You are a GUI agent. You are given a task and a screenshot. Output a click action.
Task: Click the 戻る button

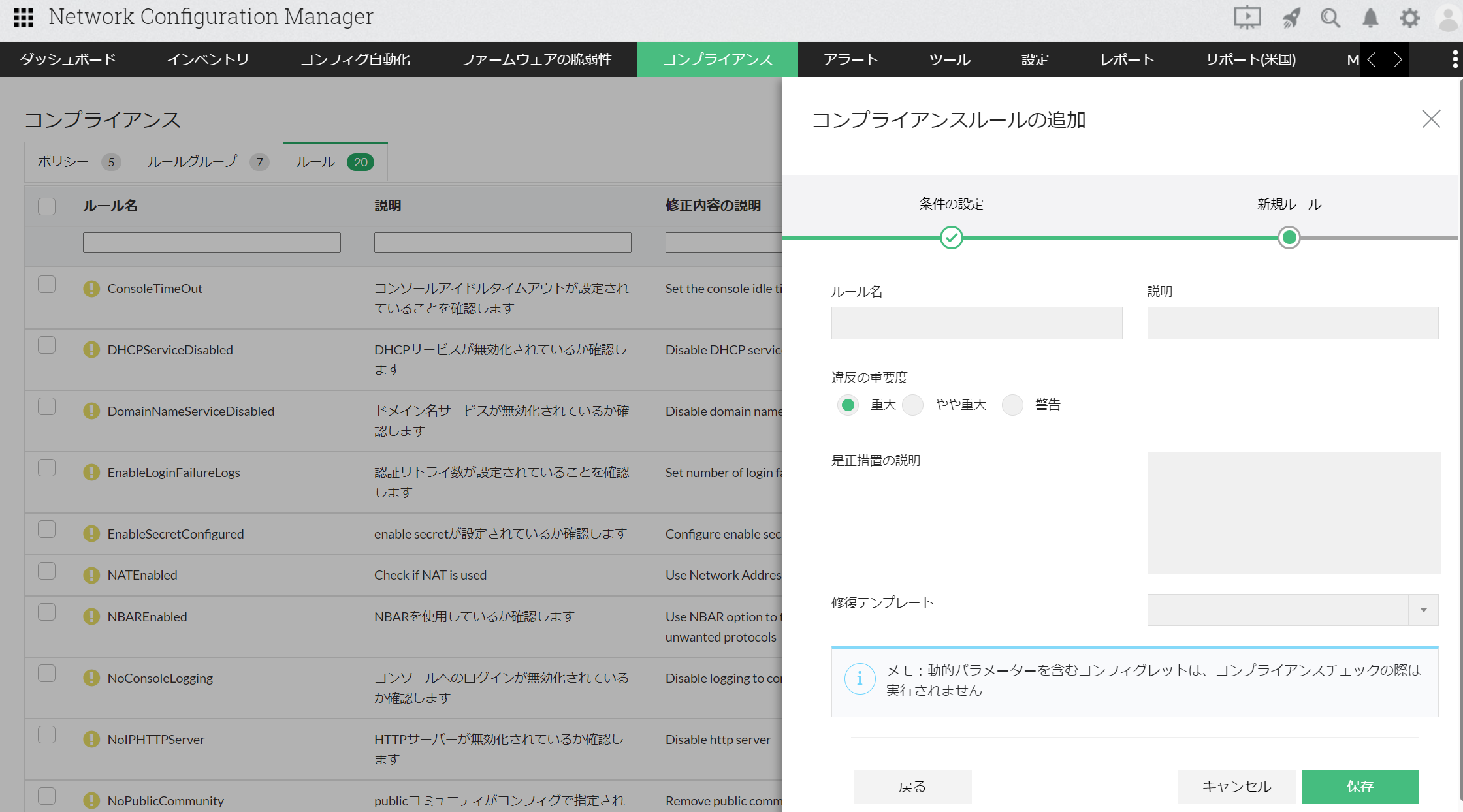click(x=912, y=787)
